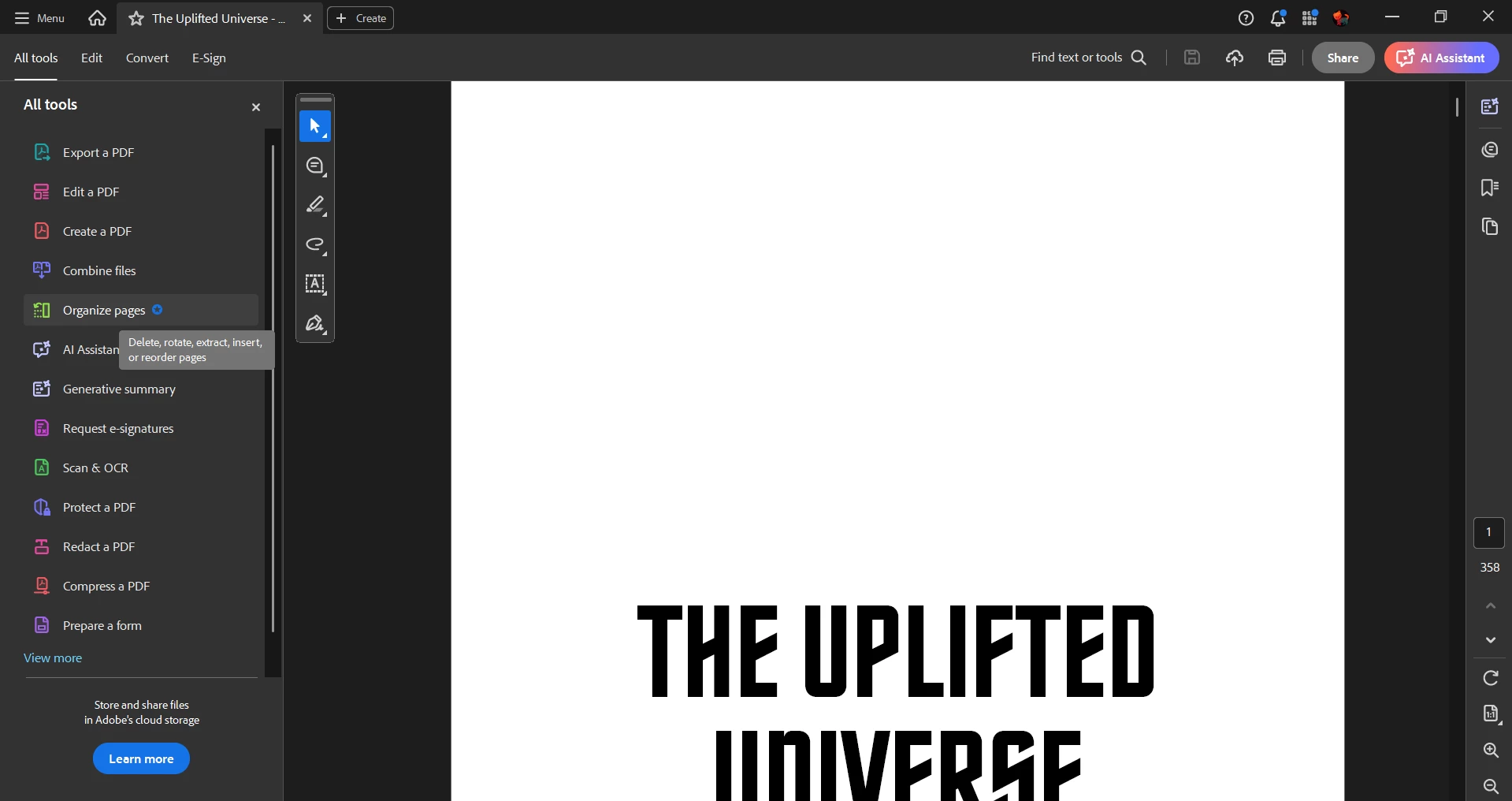Print the document

[x=1277, y=58]
